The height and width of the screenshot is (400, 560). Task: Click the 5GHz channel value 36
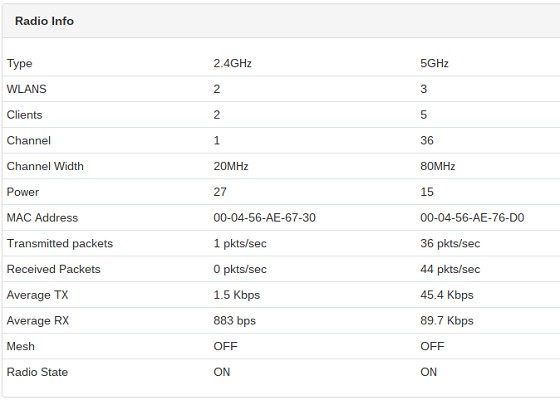click(x=427, y=140)
